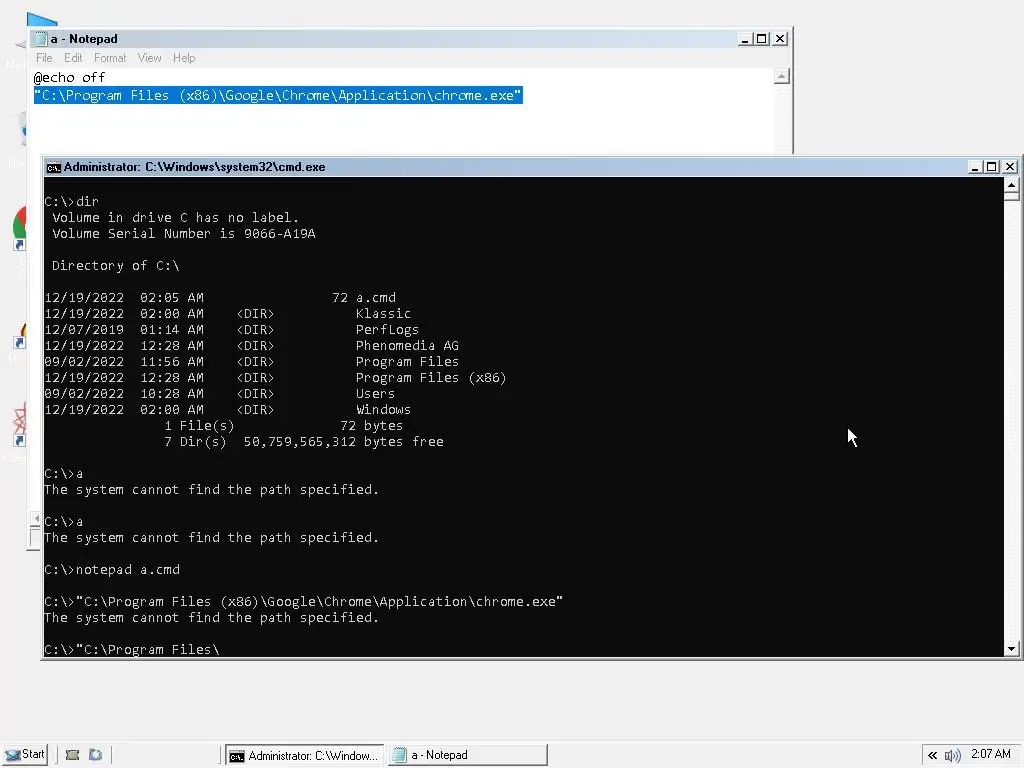
Task: Click the cmd window vertical scrollbar track
Action: [1012, 421]
